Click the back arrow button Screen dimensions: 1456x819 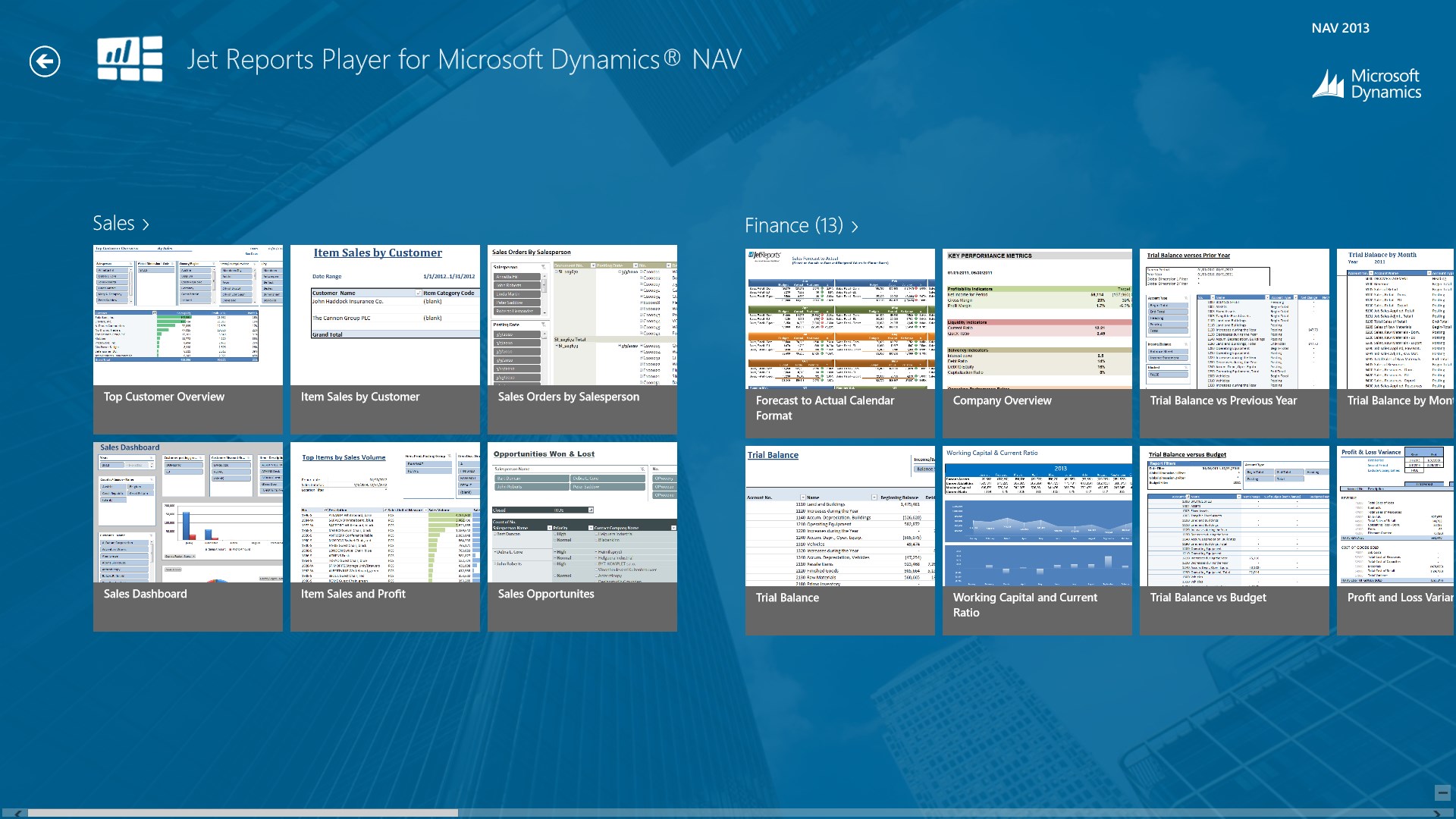pyautogui.click(x=45, y=61)
